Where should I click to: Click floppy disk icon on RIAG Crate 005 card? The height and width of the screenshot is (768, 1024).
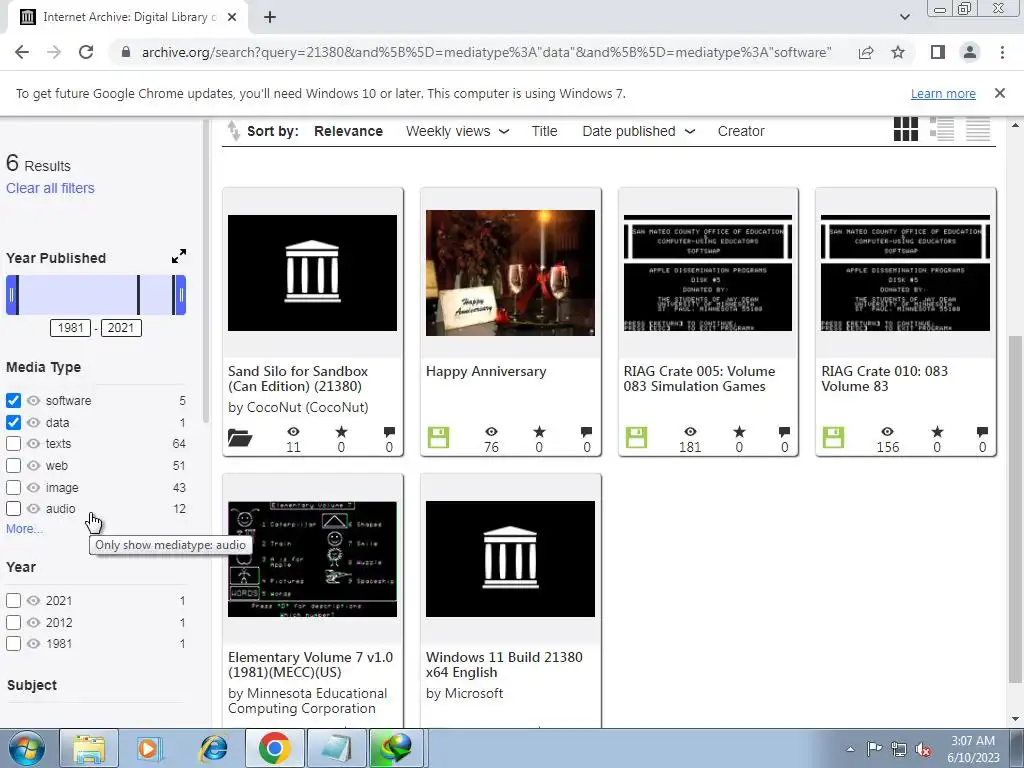point(636,438)
